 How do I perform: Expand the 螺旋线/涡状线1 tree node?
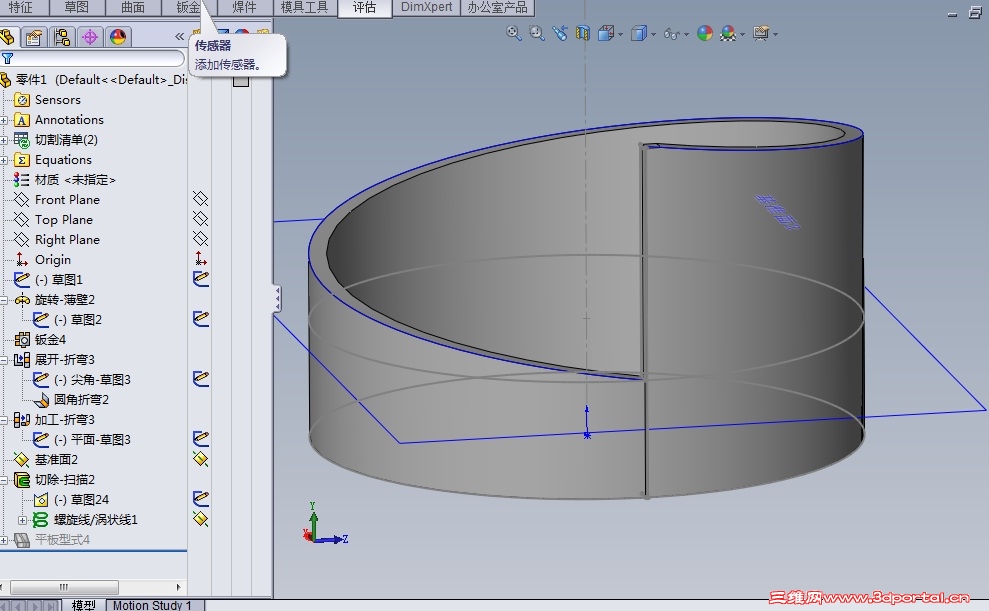[x=23, y=520]
